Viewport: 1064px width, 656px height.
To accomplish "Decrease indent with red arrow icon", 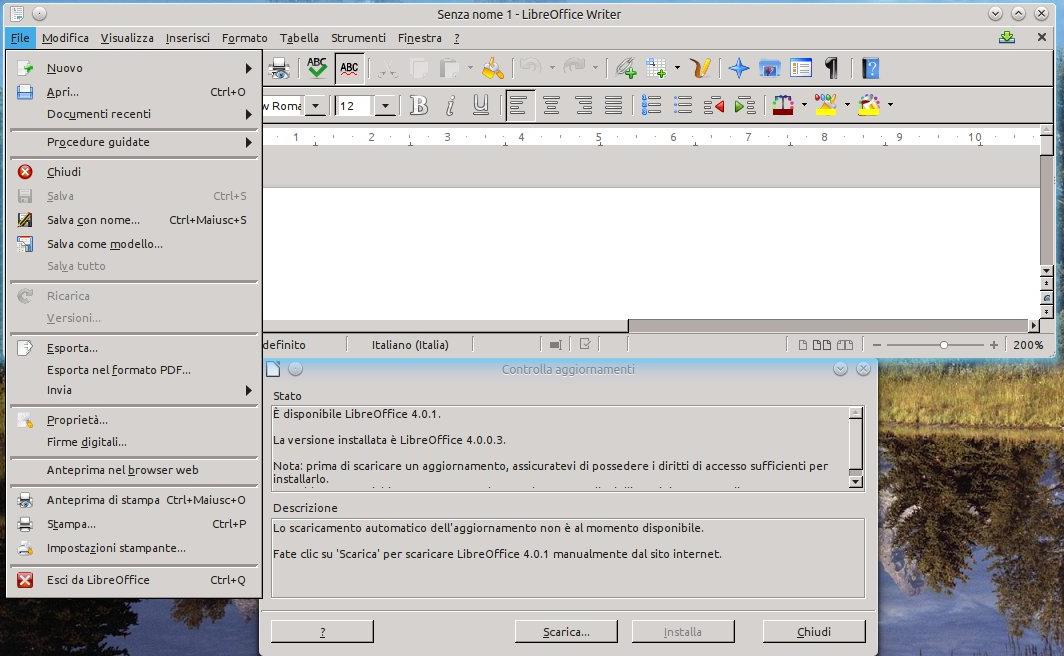I will [714, 105].
